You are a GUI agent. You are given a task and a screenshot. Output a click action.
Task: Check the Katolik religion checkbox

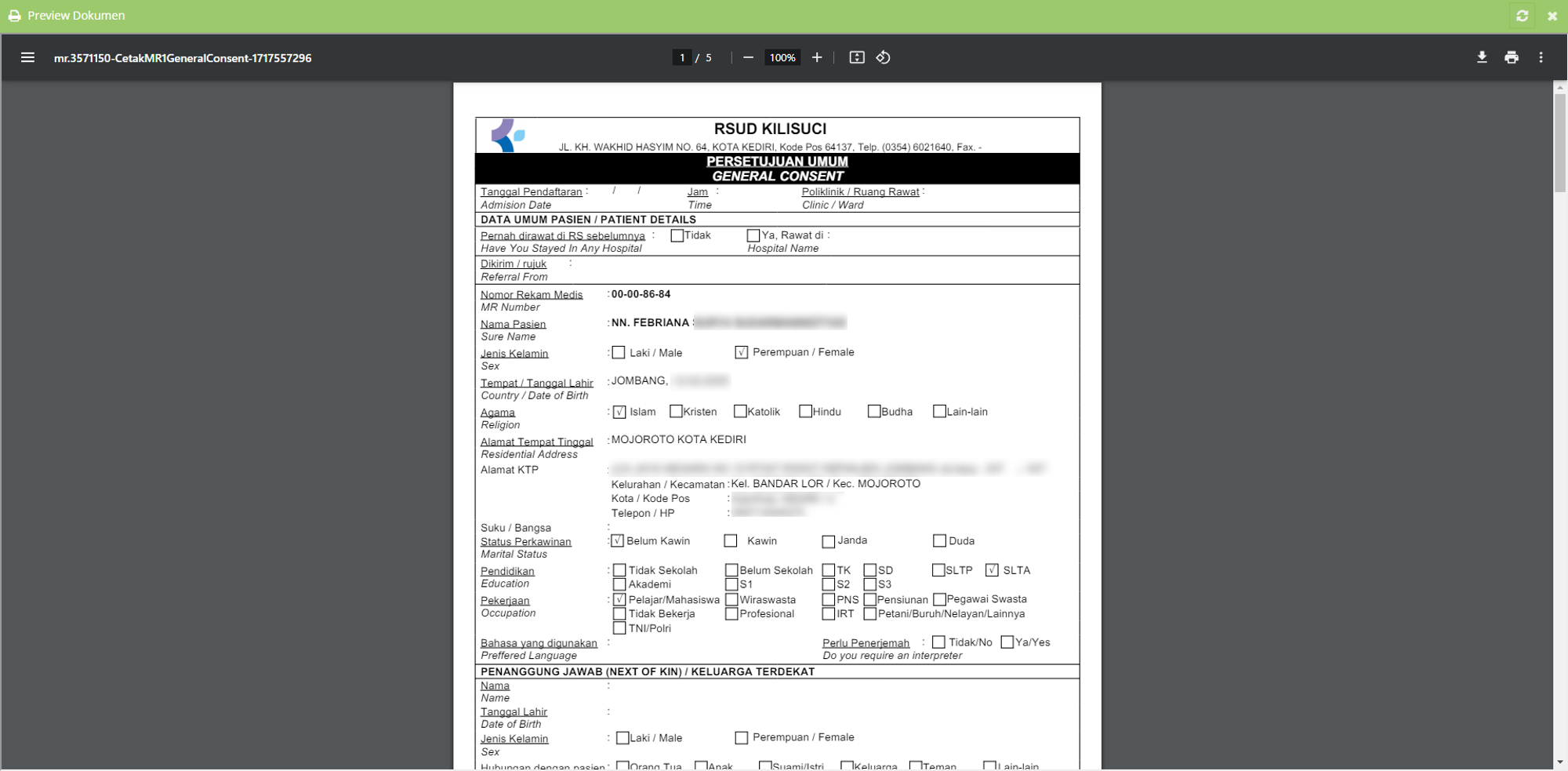click(x=740, y=412)
